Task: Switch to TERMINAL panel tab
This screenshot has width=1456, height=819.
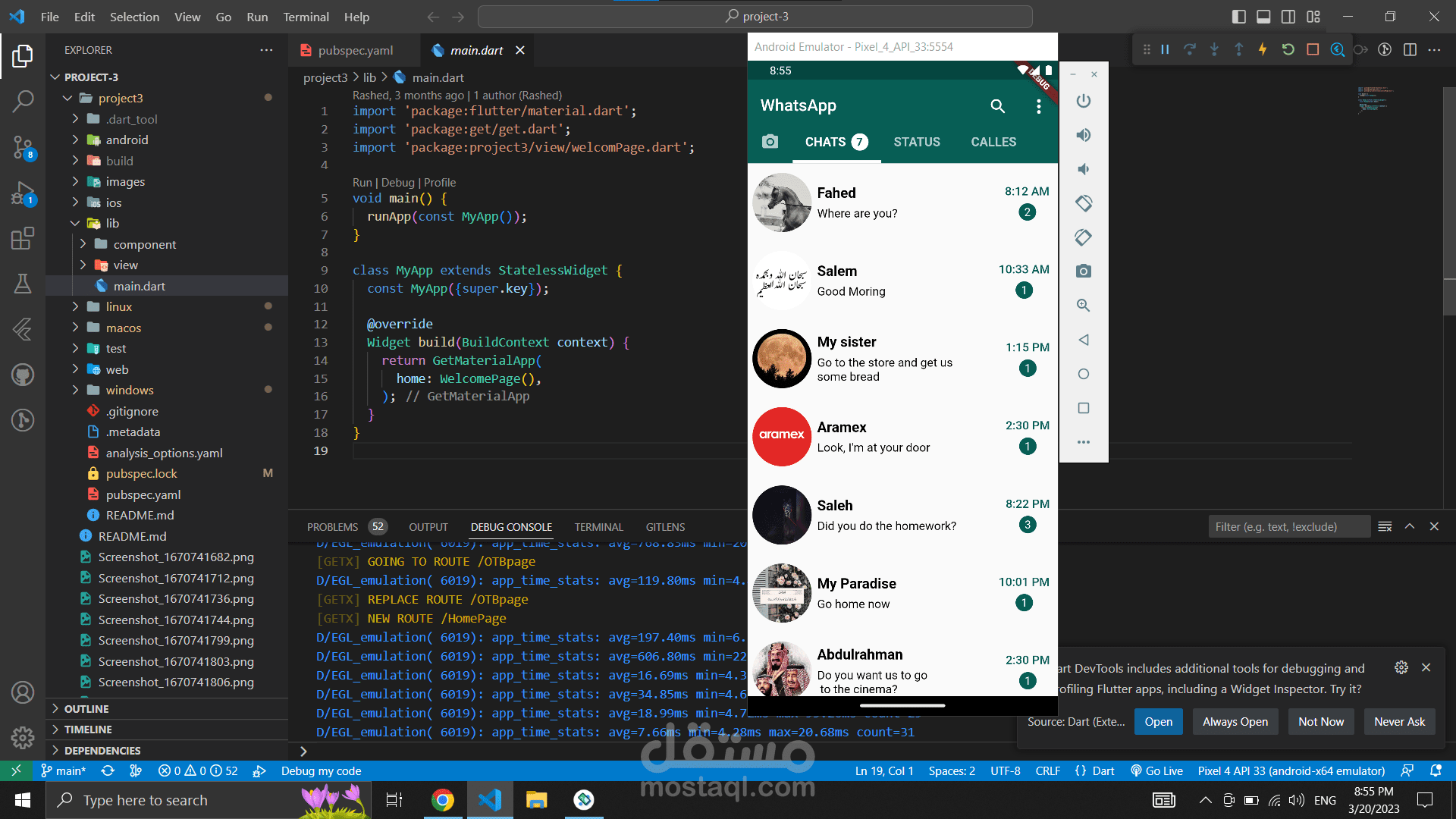Action: click(598, 527)
